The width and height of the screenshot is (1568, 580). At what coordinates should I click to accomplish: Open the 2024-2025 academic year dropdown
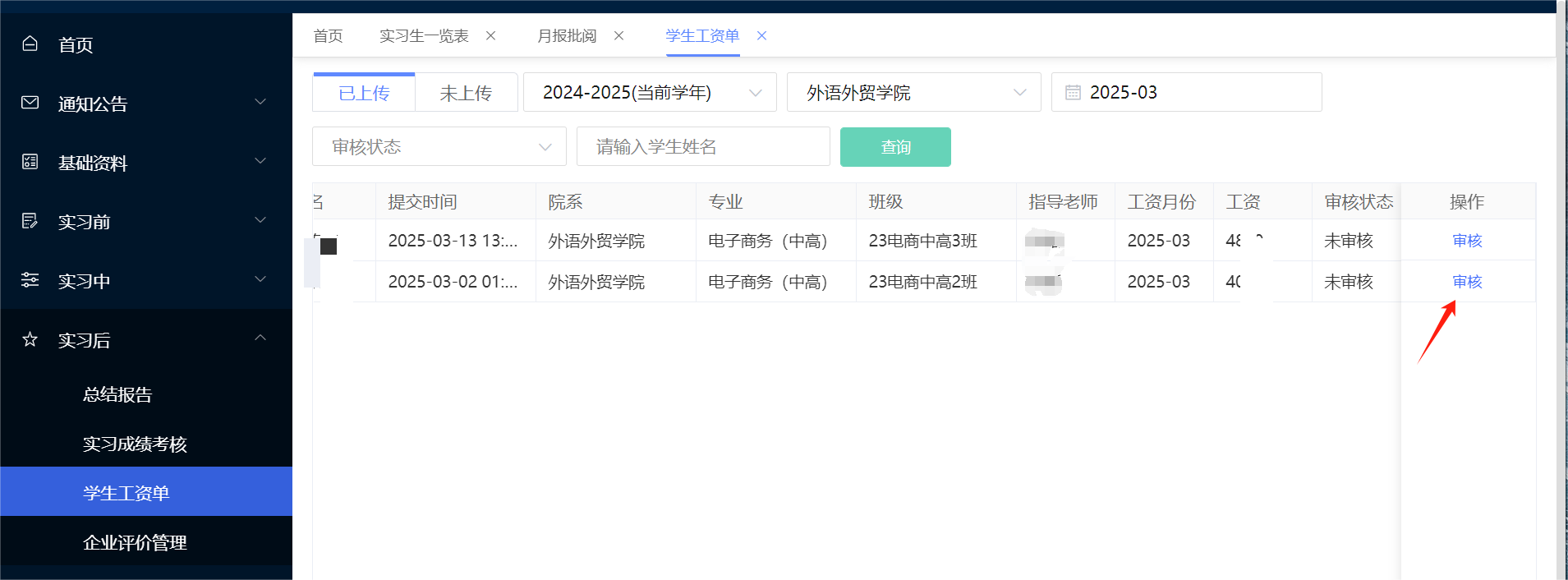tap(649, 93)
